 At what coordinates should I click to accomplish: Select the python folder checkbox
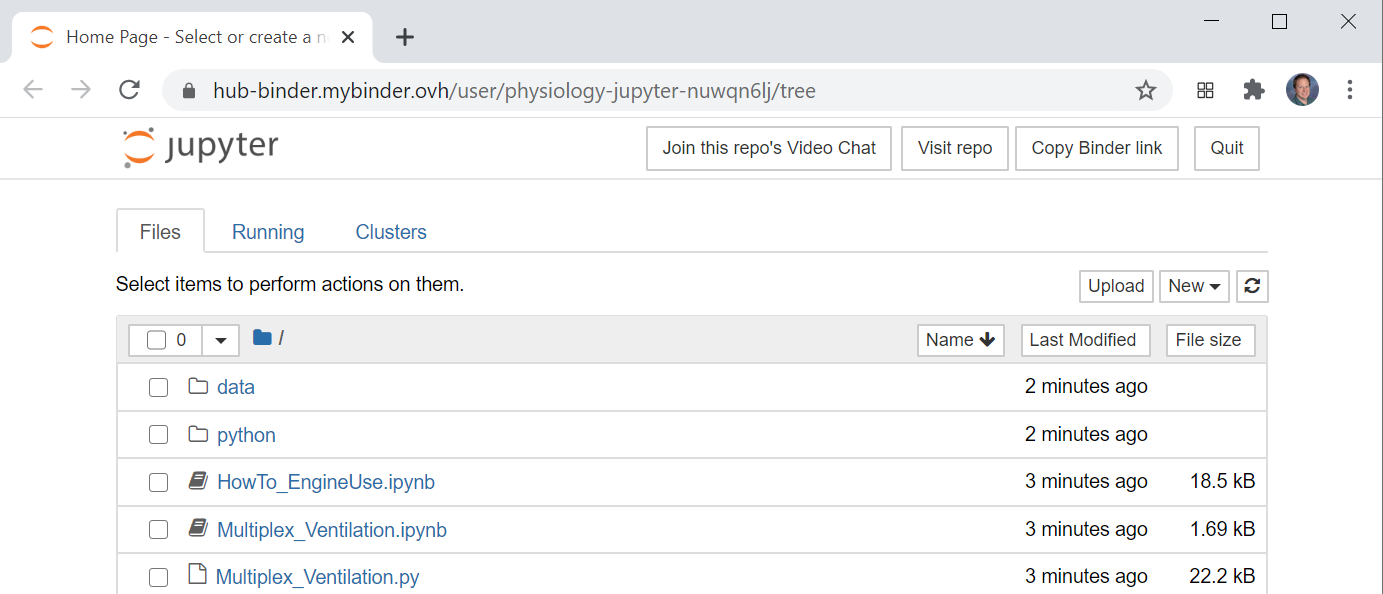pyautogui.click(x=158, y=435)
